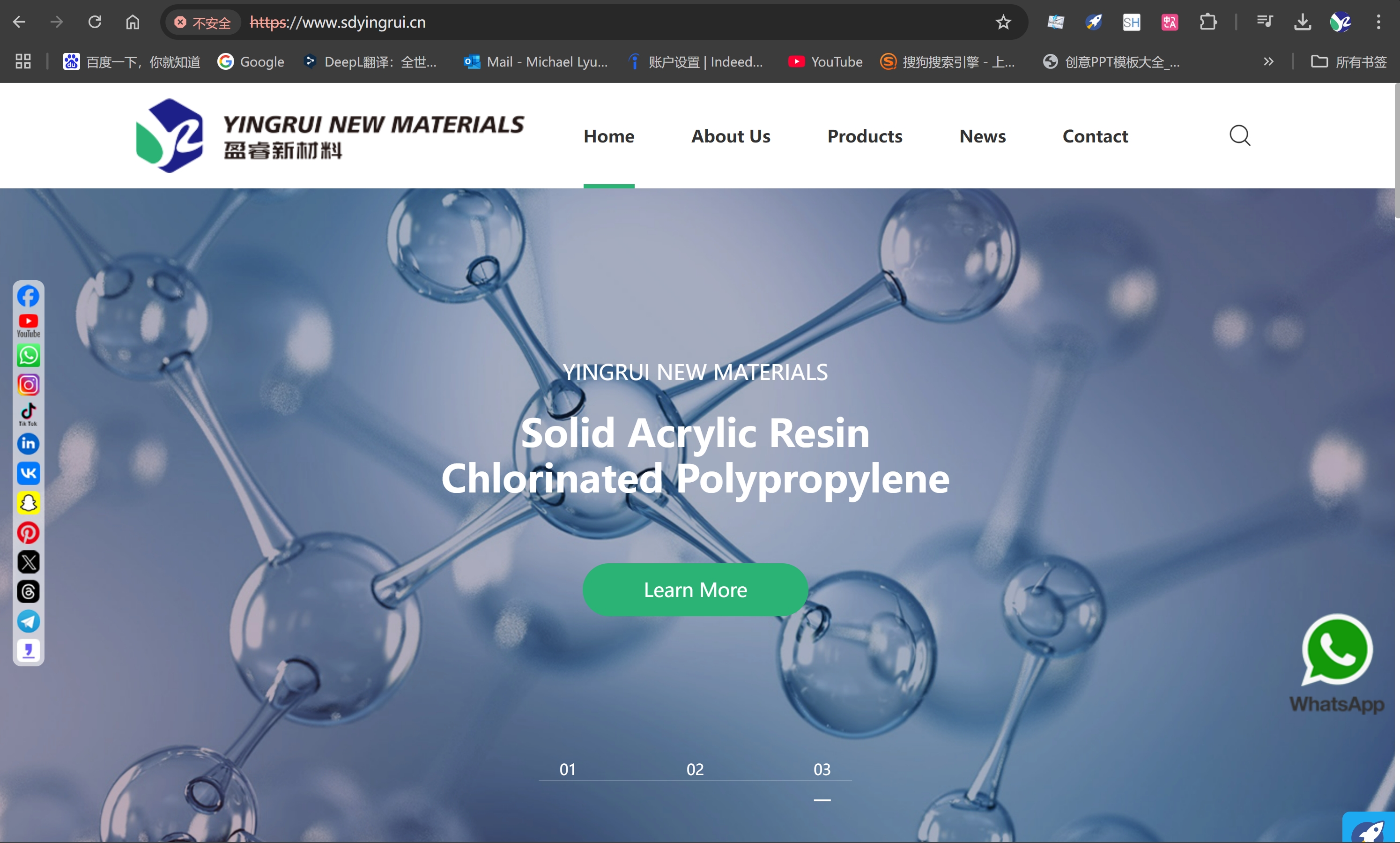Click the Yingrui New Materials logo
Image resolution: width=1400 pixels, height=843 pixels.
329,136
